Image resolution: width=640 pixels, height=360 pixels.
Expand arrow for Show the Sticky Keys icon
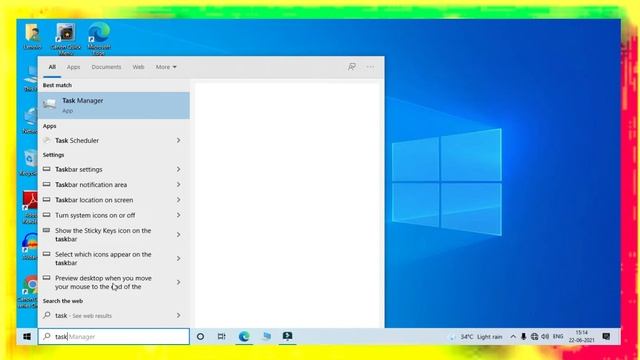(178, 235)
